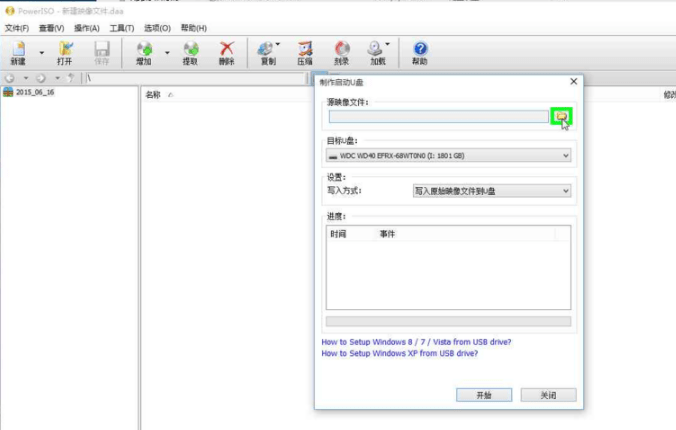The height and width of the screenshot is (430, 676).
Task: Click the 保存 (Save) toolbar icon
Action: coord(102,53)
